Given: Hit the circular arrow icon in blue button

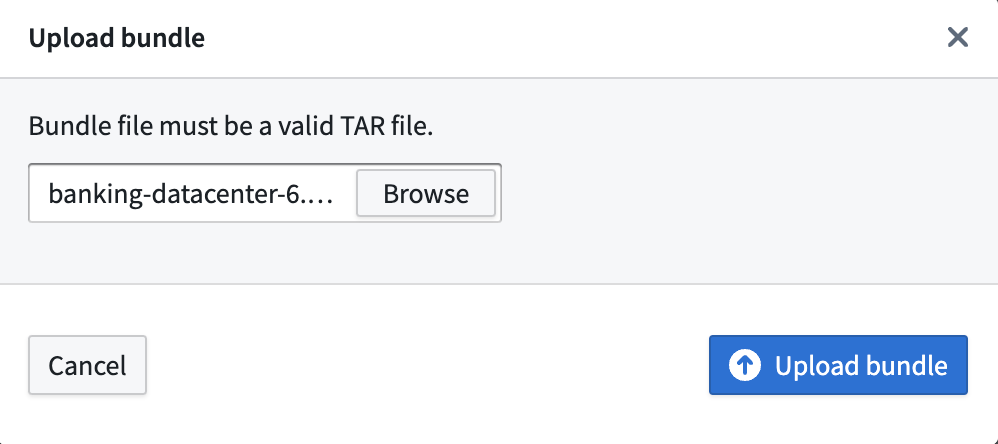Looking at the screenshot, I should (745, 365).
